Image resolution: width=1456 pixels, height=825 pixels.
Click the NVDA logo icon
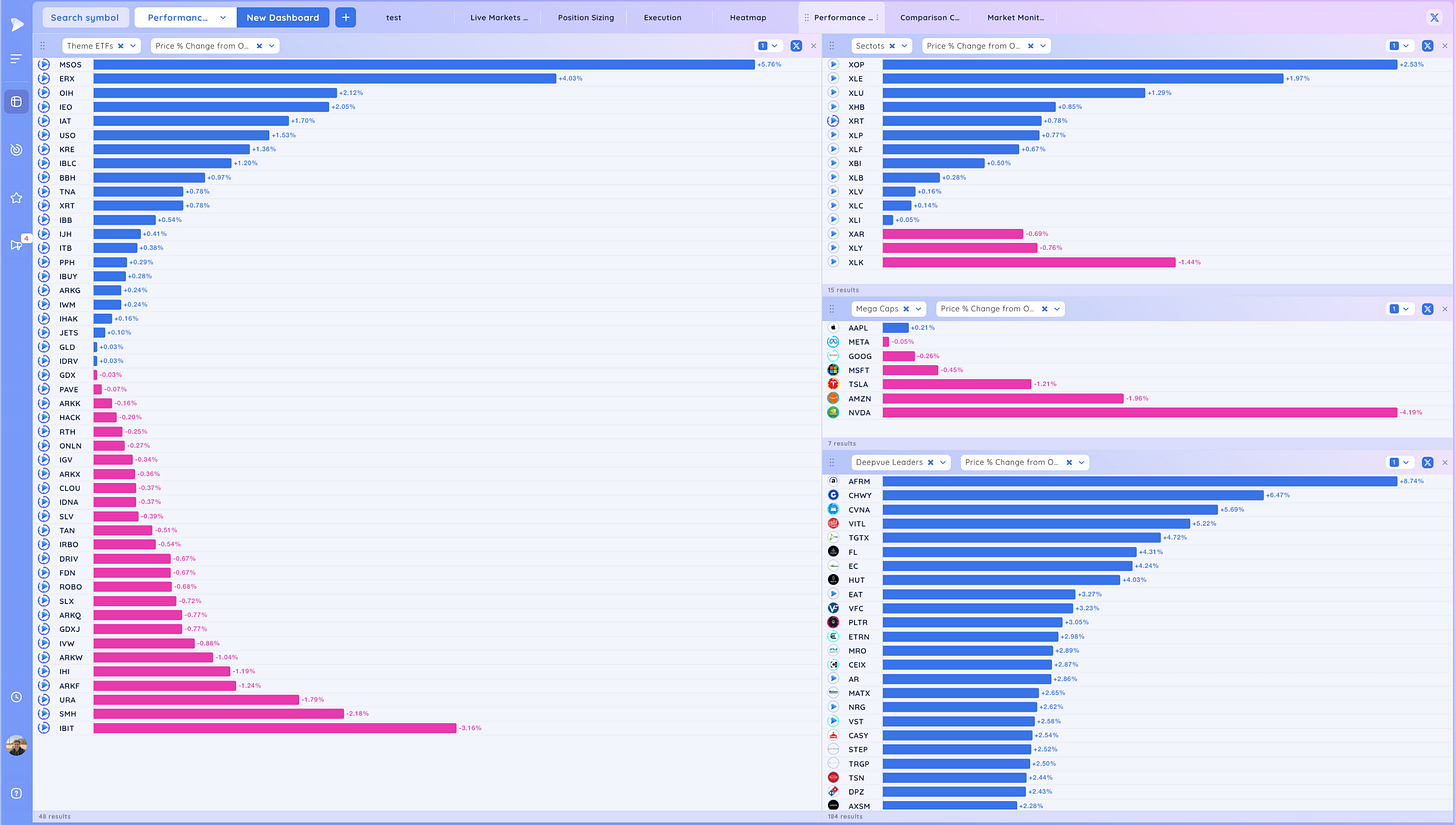[833, 412]
